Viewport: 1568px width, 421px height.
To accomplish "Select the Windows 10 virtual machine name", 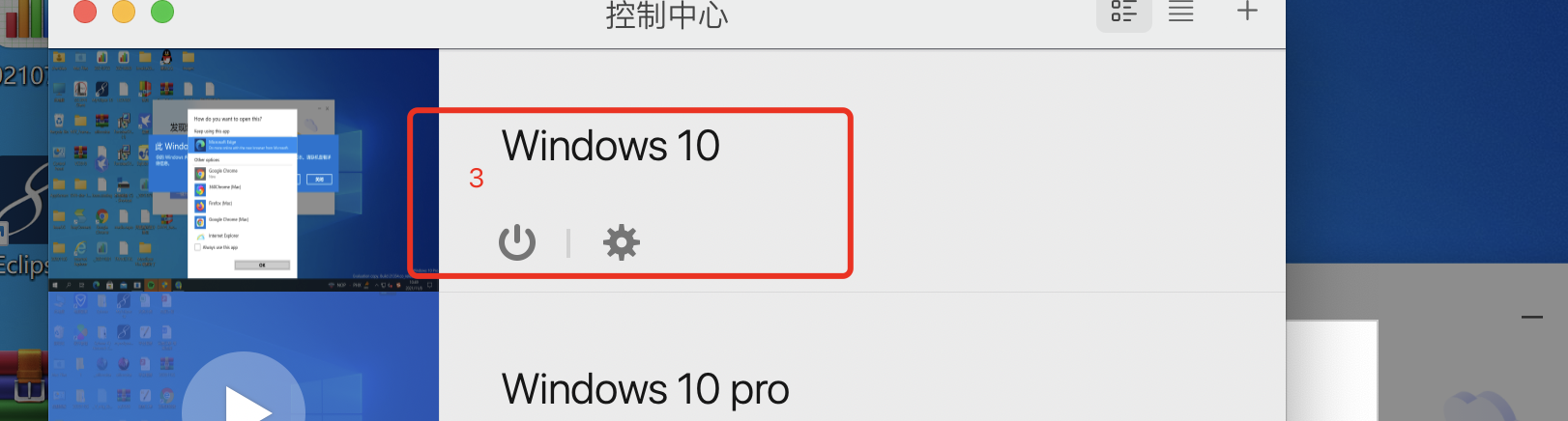I will 611,146.
